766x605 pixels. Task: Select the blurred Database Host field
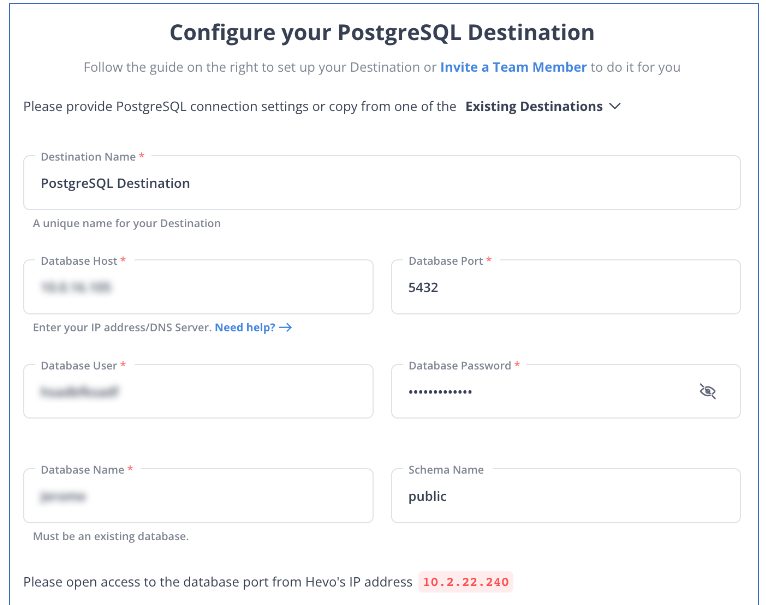[198, 287]
